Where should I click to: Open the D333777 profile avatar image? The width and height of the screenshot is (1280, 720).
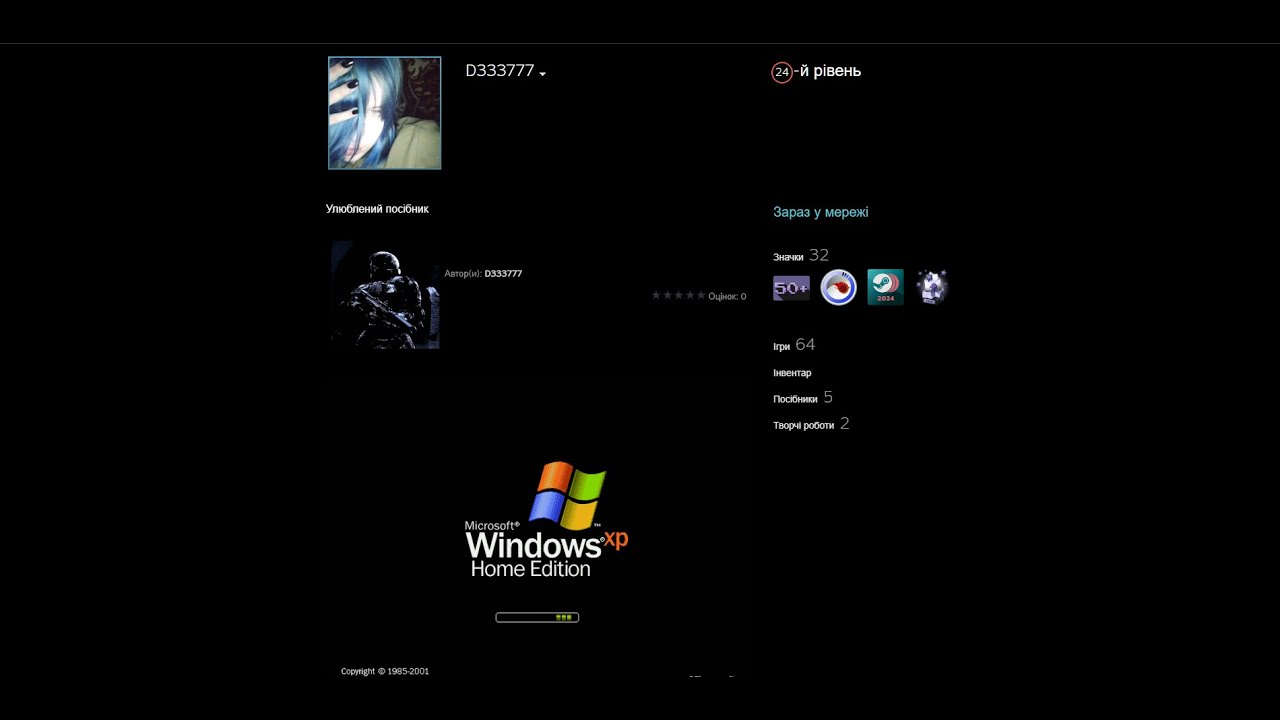(x=385, y=113)
